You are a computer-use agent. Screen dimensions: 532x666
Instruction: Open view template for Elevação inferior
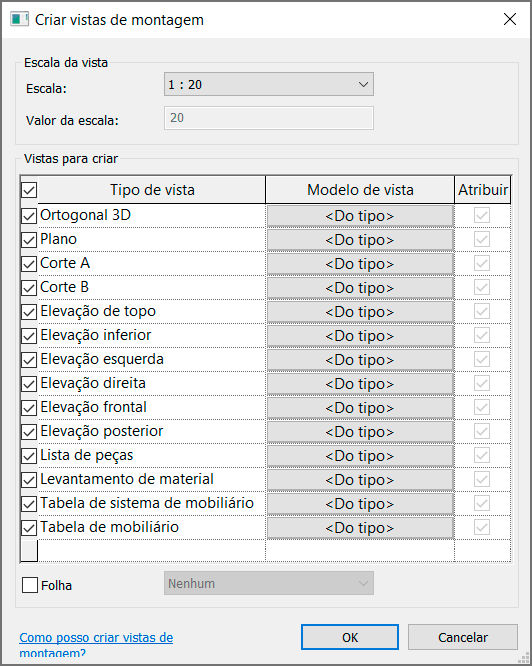[x=360, y=336]
